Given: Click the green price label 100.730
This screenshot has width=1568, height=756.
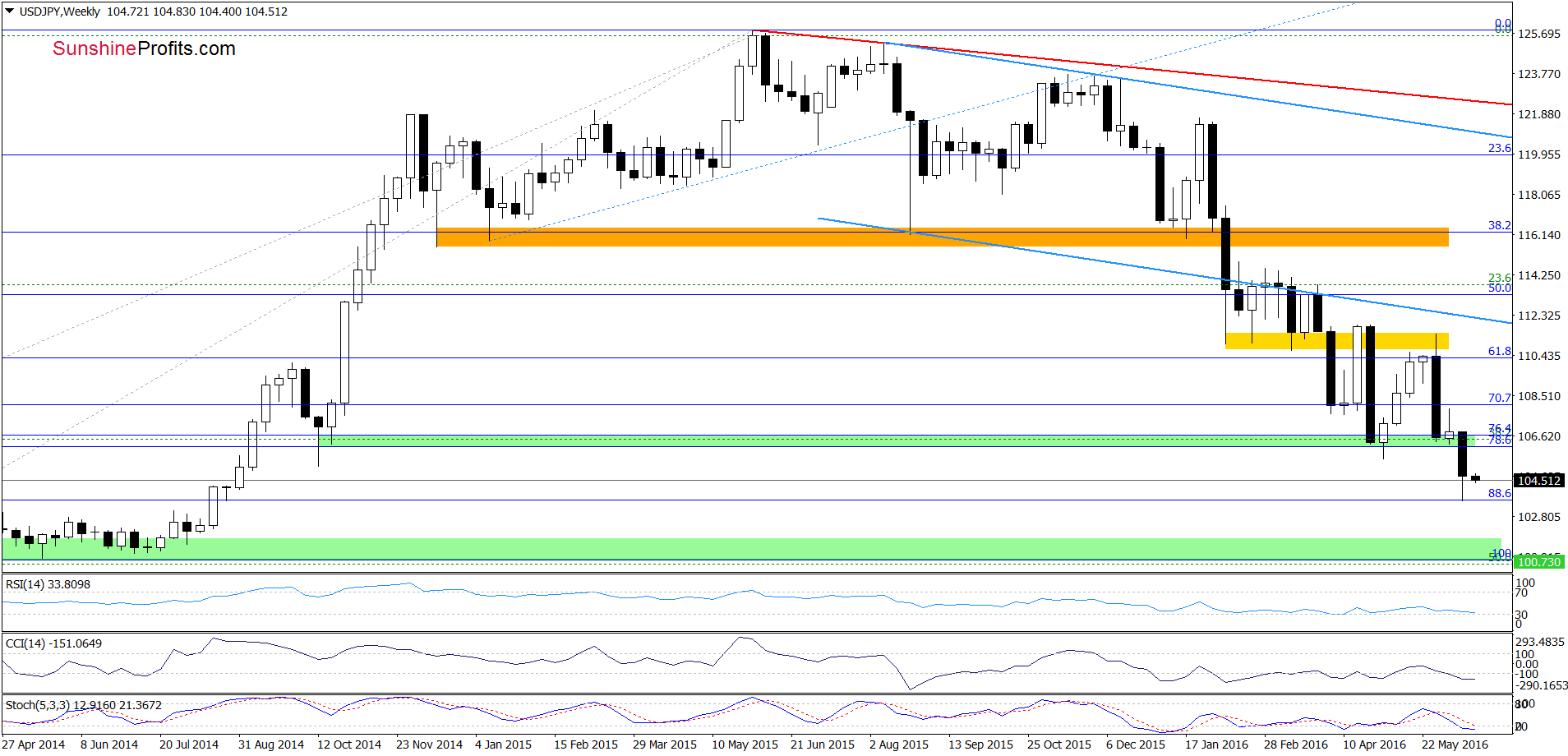Looking at the screenshot, I should pos(1538,562).
